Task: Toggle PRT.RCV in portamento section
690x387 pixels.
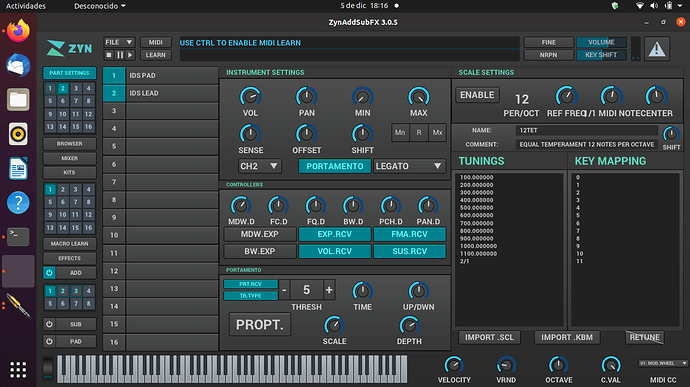Action: tap(250, 284)
